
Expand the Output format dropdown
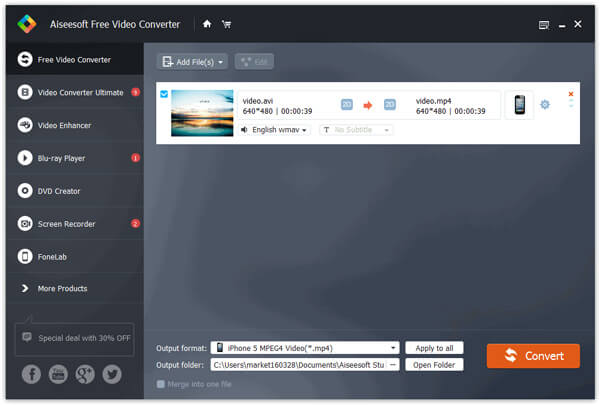[x=394, y=348]
